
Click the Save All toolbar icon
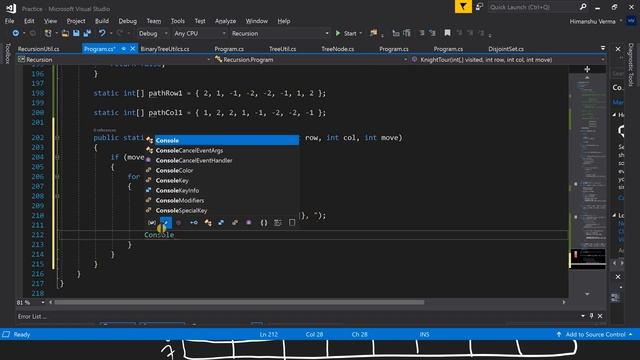(87, 33)
